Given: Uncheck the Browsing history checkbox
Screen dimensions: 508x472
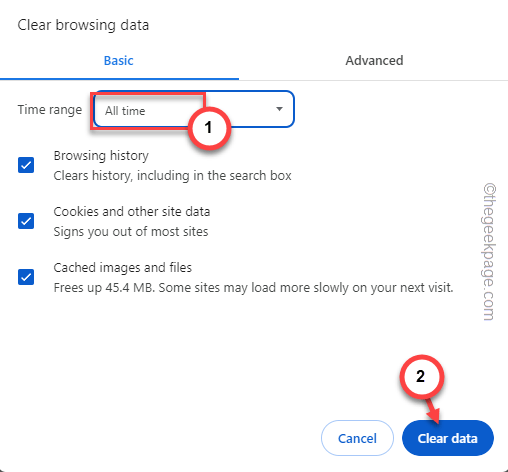Looking at the screenshot, I should coord(26,165).
